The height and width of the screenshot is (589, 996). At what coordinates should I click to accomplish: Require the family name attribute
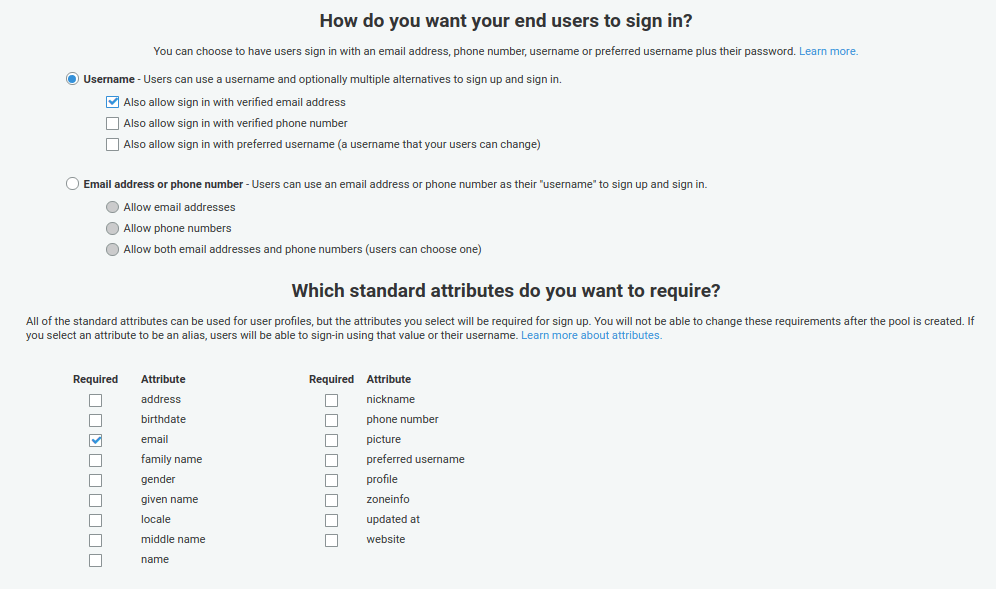(95, 460)
